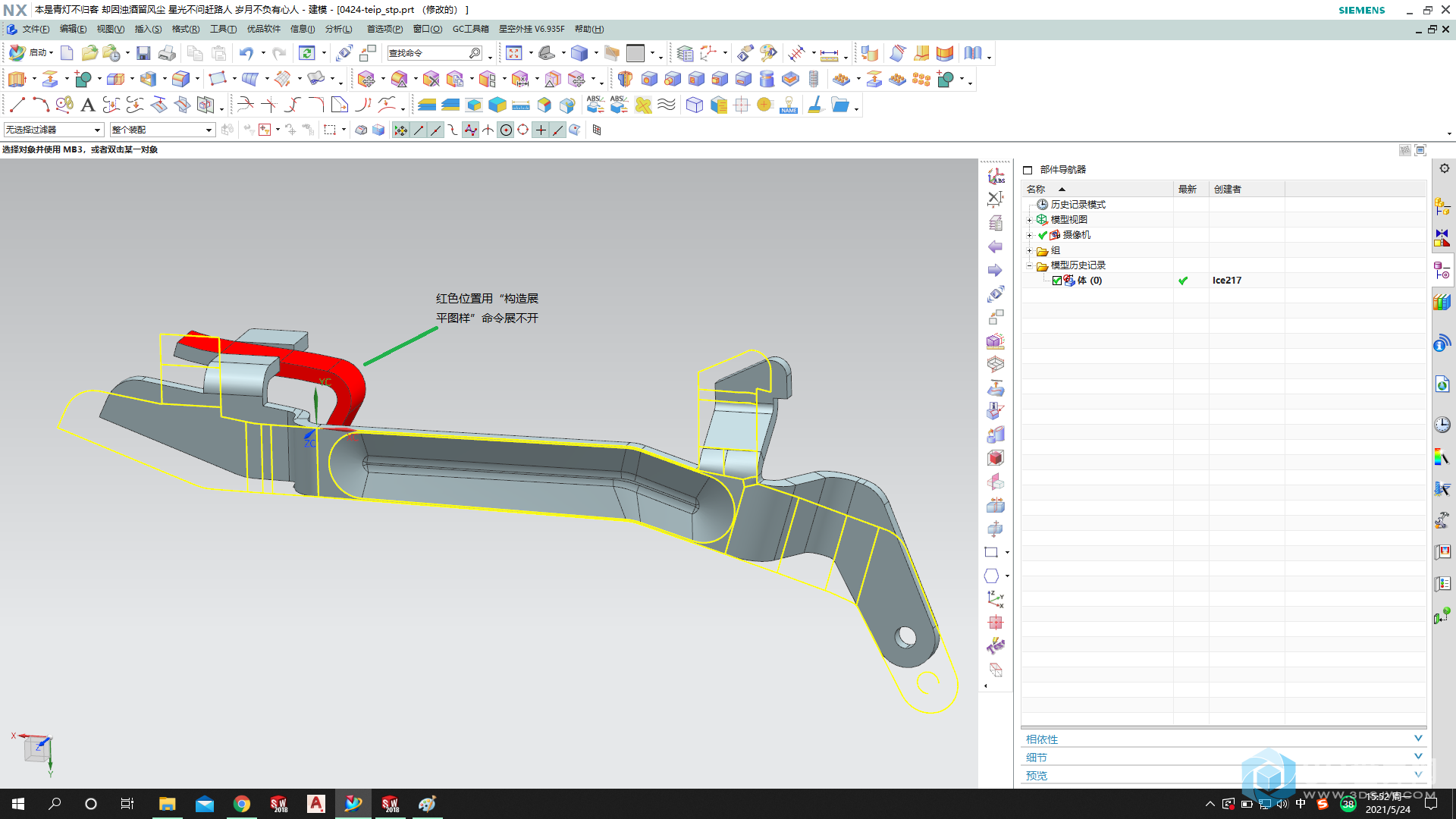Open the Reuse Library books tab
This screenshot has height=819, width=1456.
1442,302
